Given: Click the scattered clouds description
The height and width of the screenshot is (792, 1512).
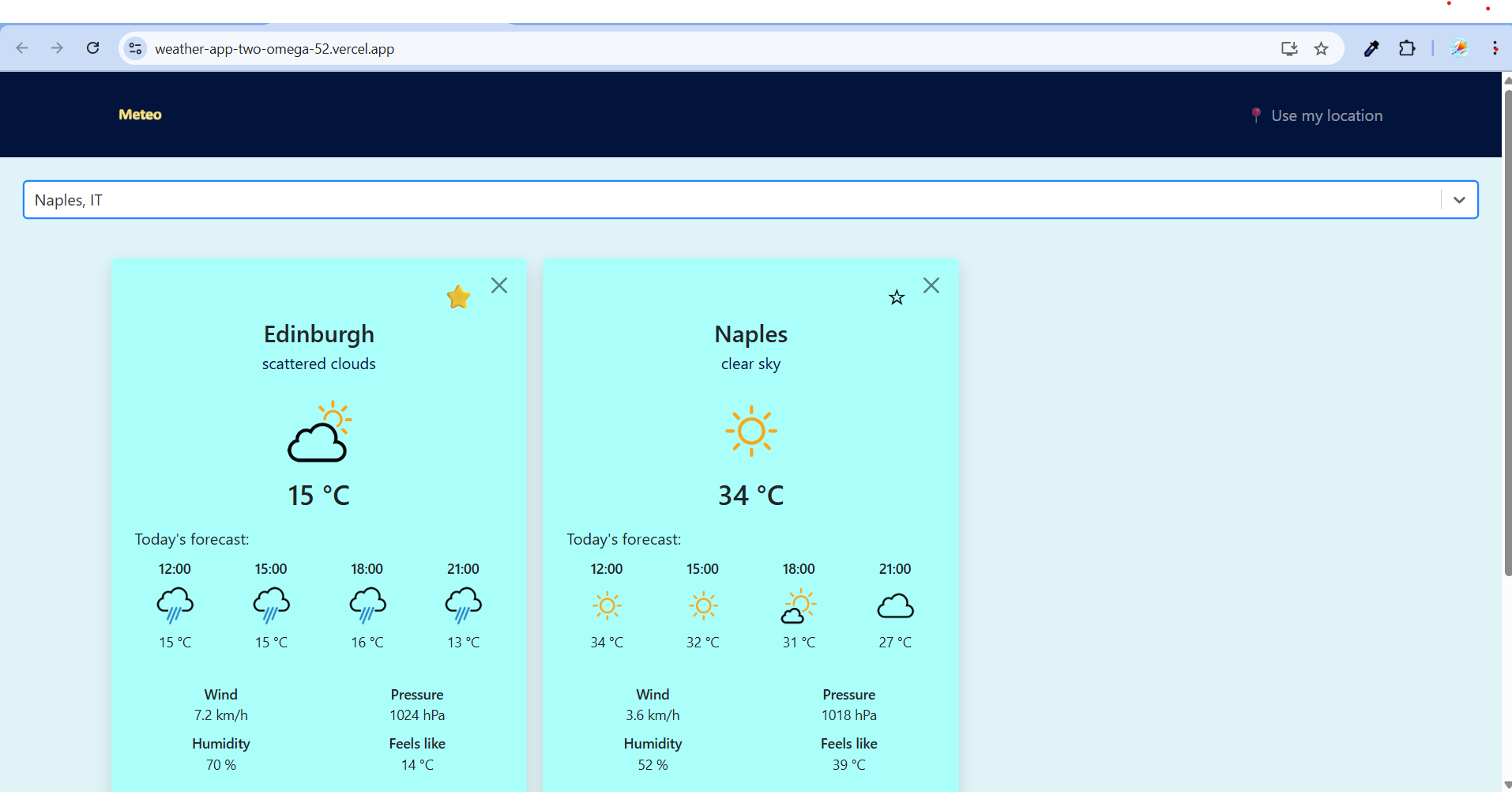Looking at the screenshot, I should coord(319,364).
